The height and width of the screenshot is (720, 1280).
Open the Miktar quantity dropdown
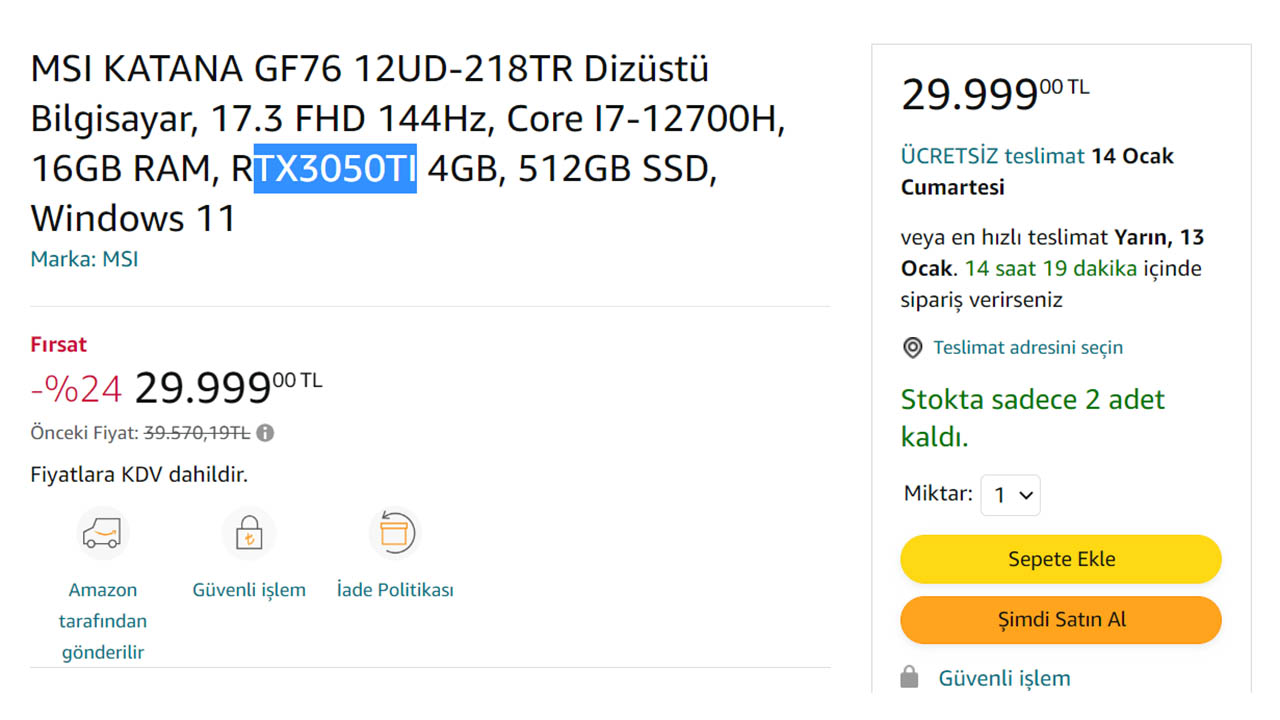click(x=1010, y=495)
